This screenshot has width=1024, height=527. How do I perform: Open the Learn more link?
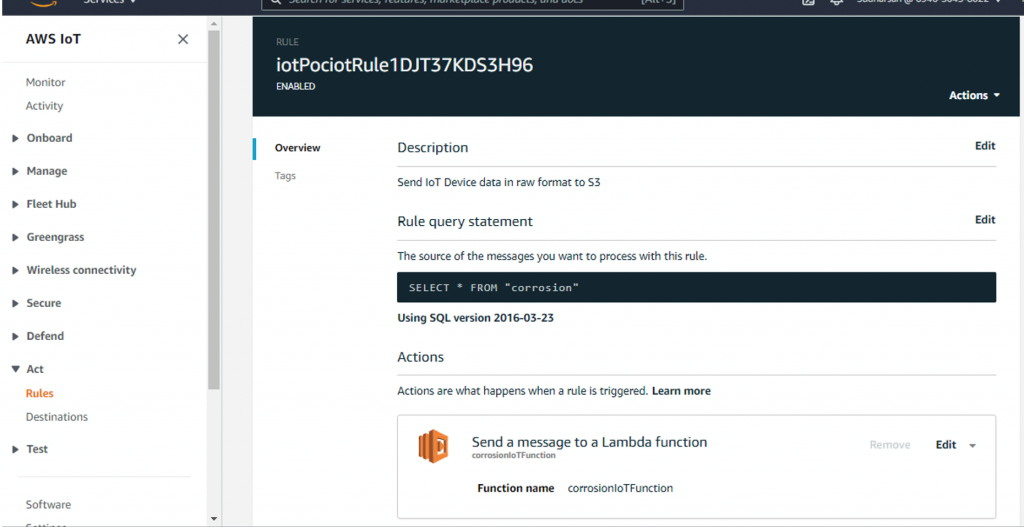click(681, 391)
